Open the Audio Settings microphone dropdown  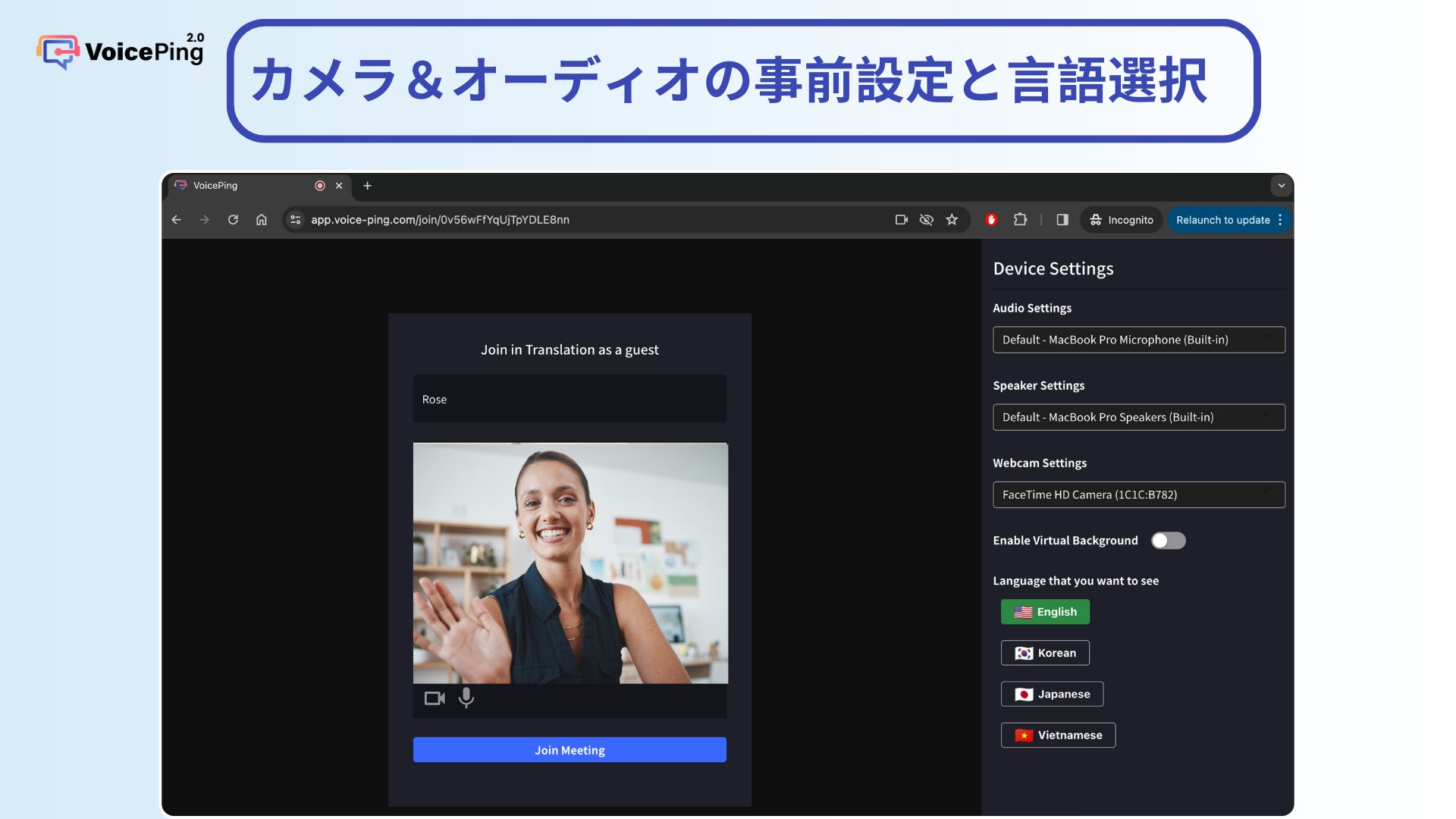tap(1138, 340)
